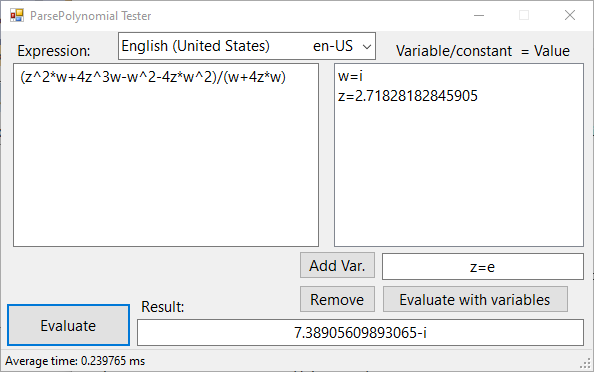Image resolution: width=594 pixels, height=372 pixels.
Task: Click the disabled maximize window icon
Action: point(524,16)
